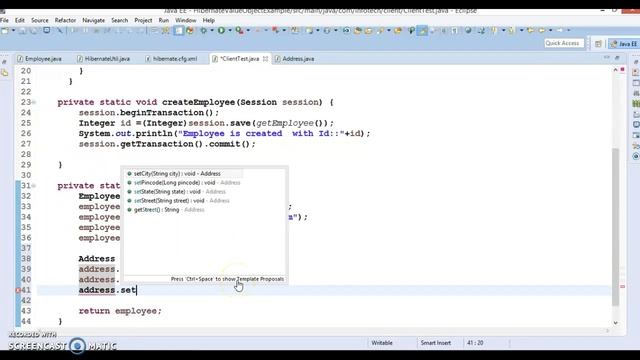Maximize the editor area
This screenshot has width=640, height=360.
point(617,58)
